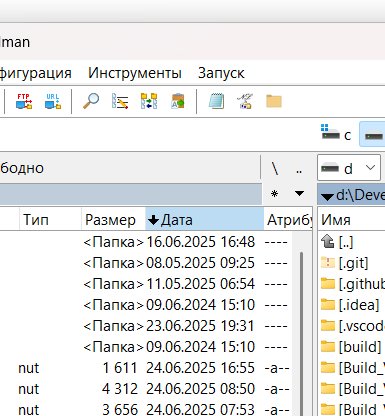Expand history arrow before d:\Deve path
This screenshot has width=385, height=416.
click(x=328, y=197)
